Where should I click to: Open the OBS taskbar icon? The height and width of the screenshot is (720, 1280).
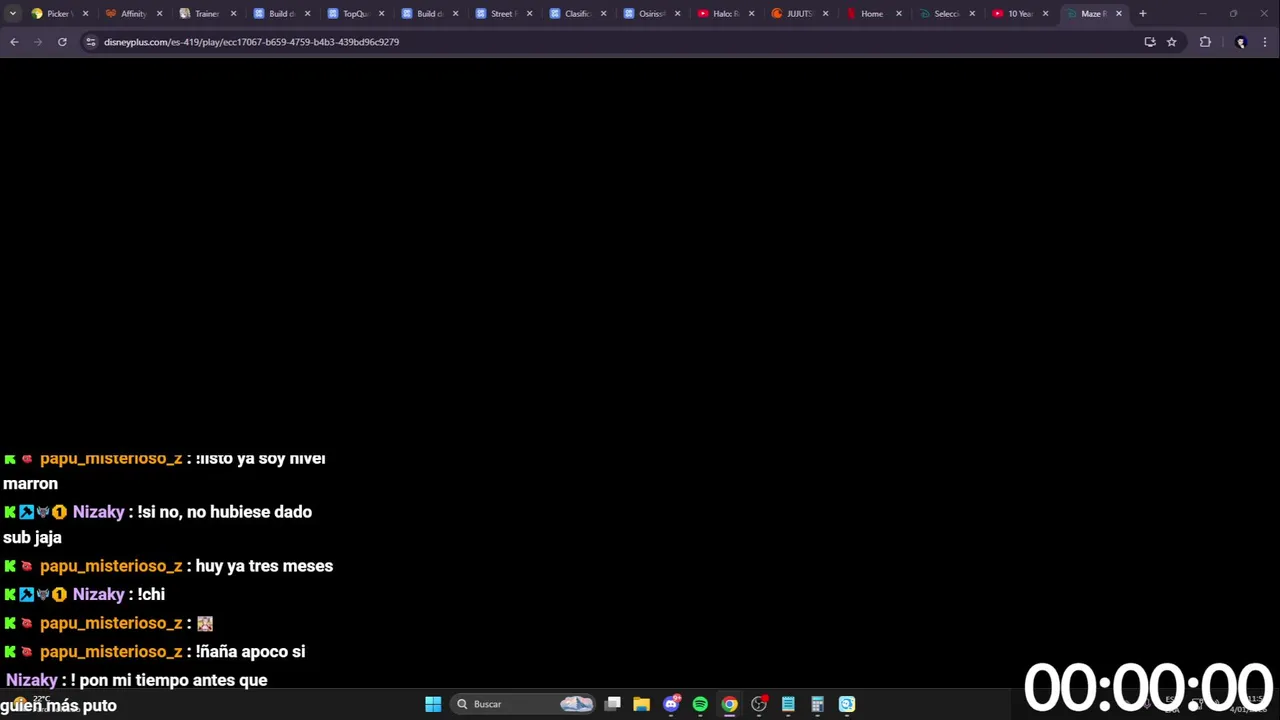(x=759, y=704)
